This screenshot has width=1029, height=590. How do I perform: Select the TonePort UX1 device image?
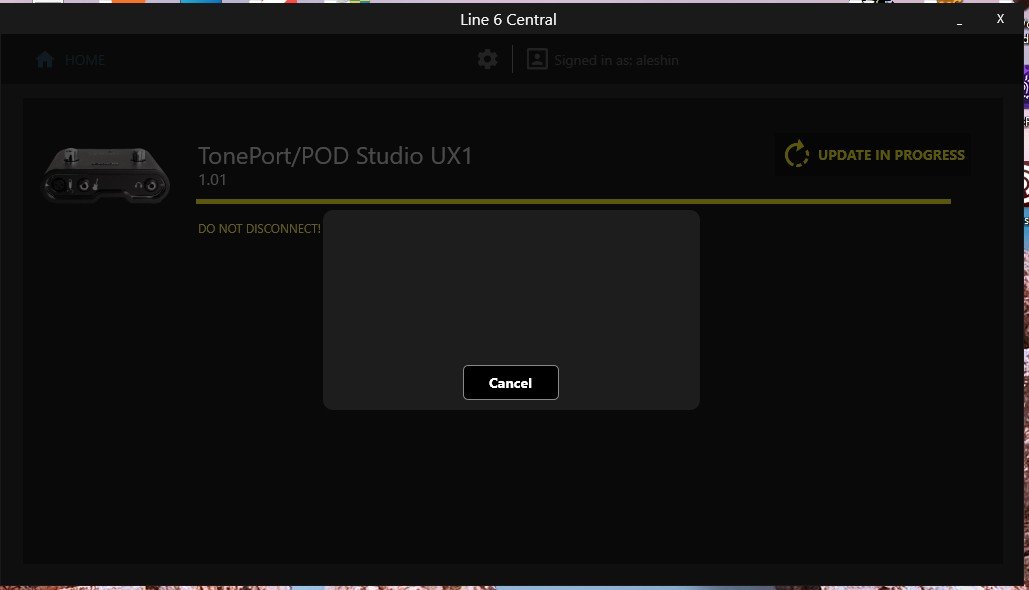[x=106, y=174]
